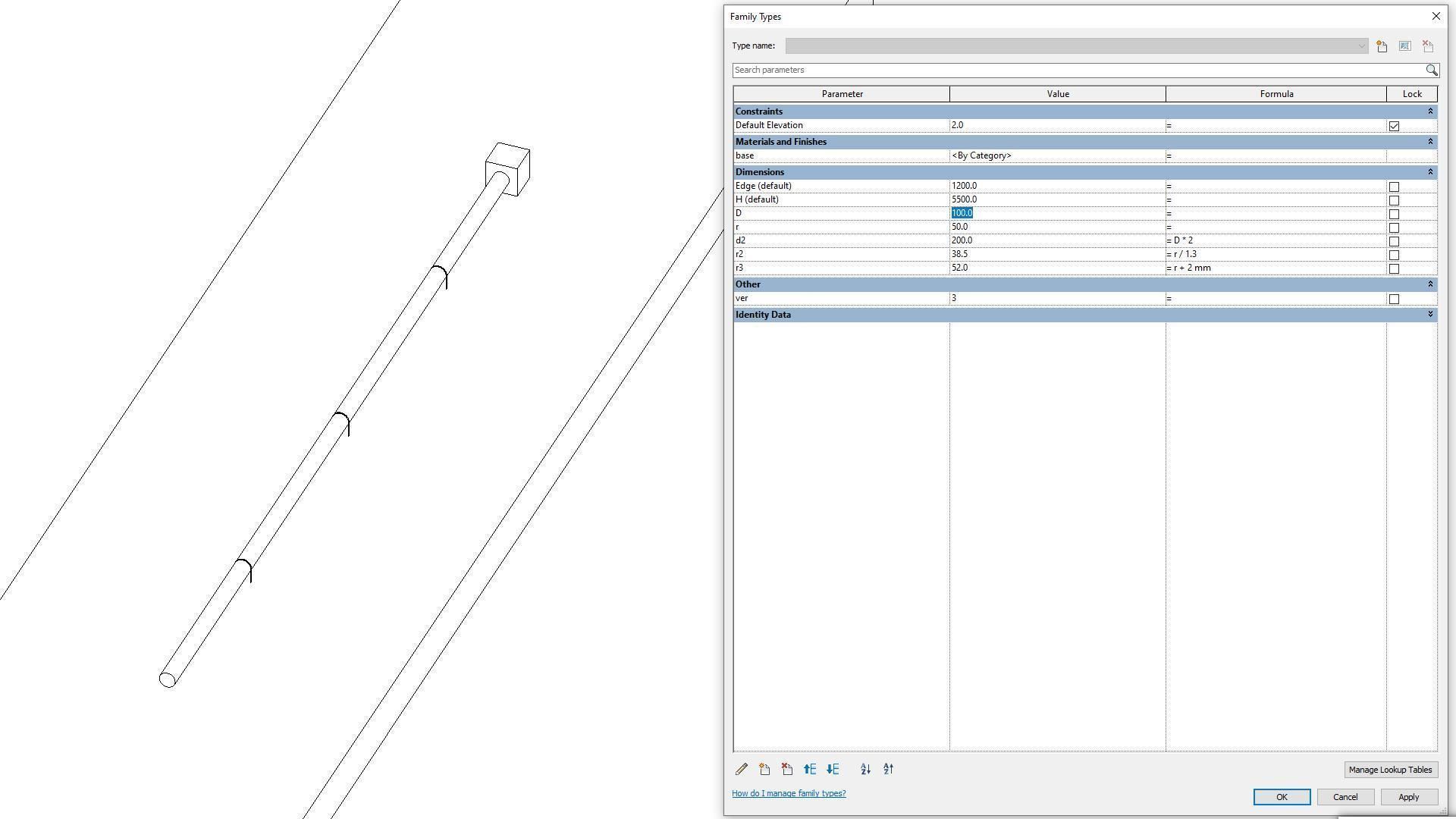Click the Delete Parameter icon
This screenshot has height=819, width=1456.
tap(787, 769)
